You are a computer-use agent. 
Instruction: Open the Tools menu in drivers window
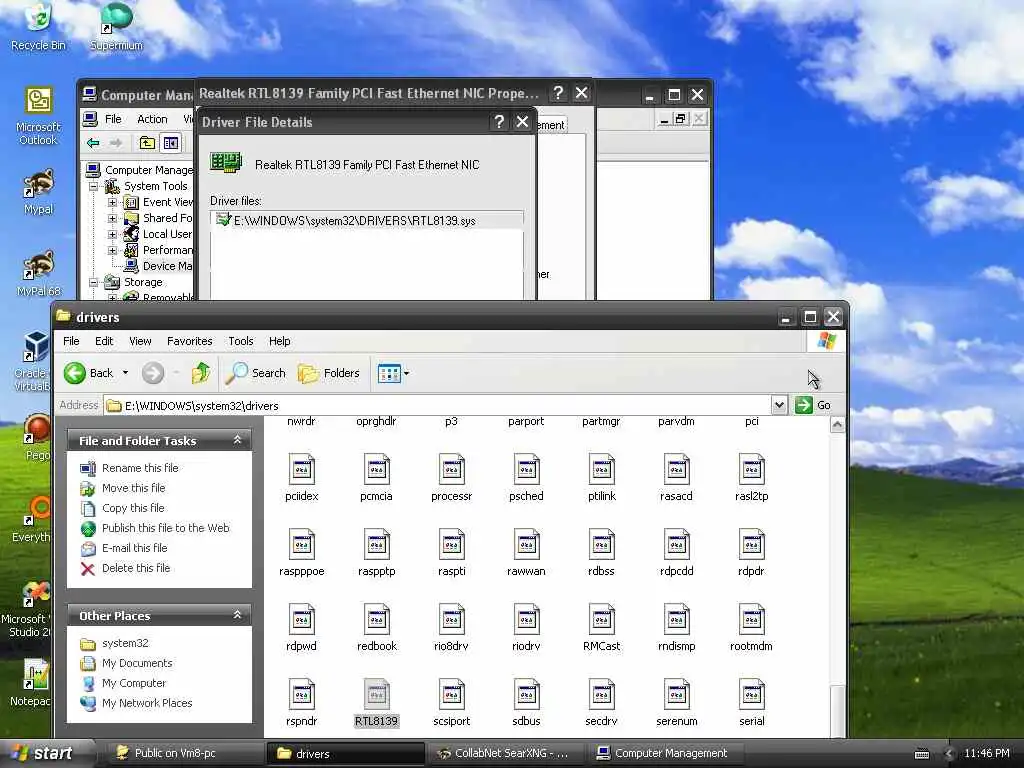pyautogui.click(x=240, y=341)
